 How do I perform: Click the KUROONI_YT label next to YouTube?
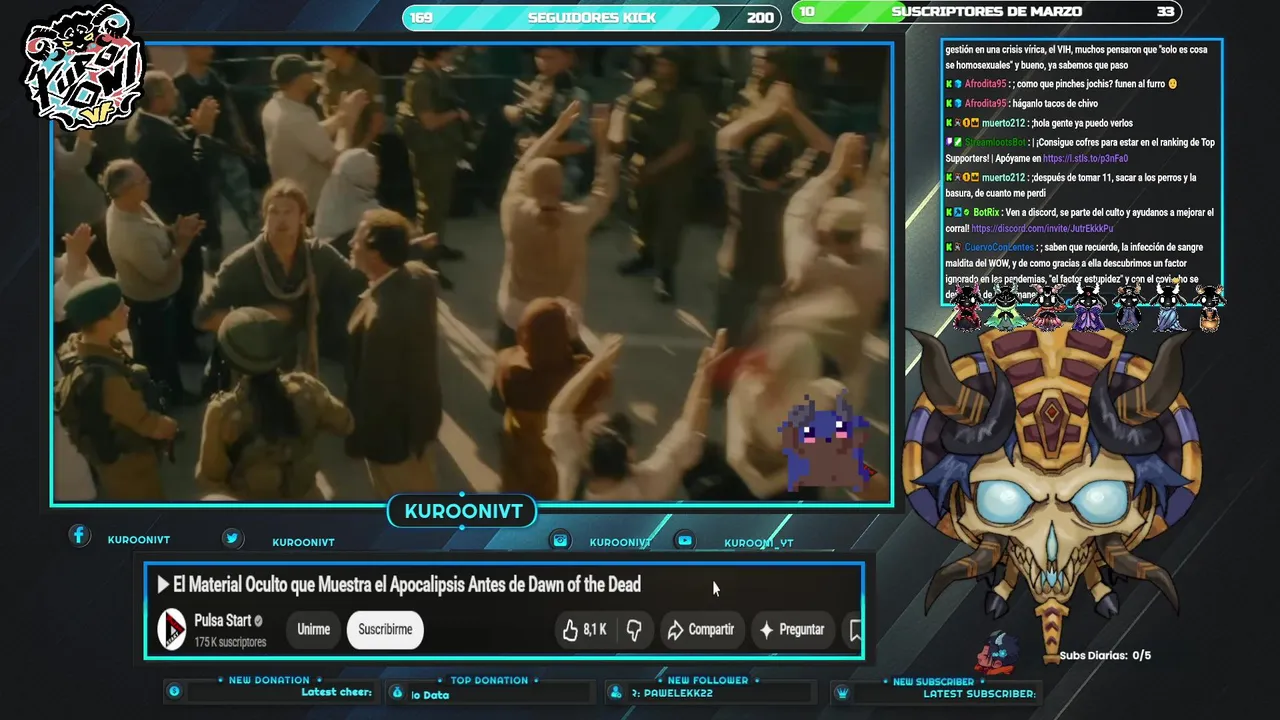coord(758,544)
